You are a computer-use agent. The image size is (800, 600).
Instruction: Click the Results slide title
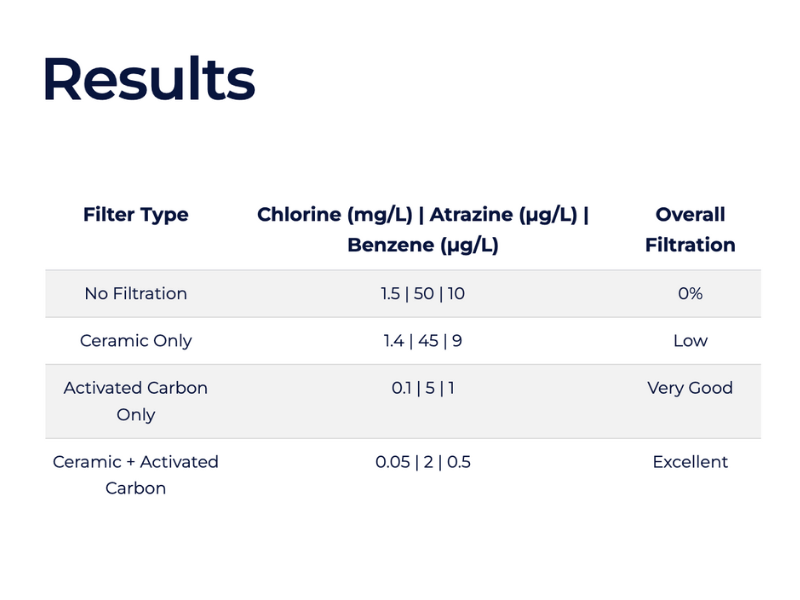[148, 79]
